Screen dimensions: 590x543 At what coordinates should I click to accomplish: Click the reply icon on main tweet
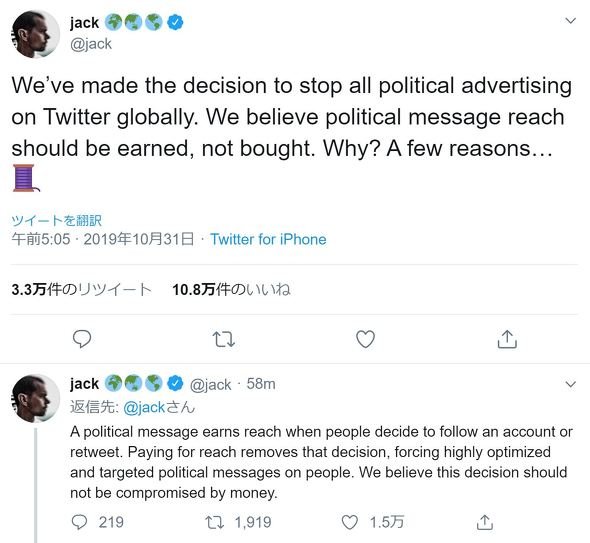tap(82, 339)
